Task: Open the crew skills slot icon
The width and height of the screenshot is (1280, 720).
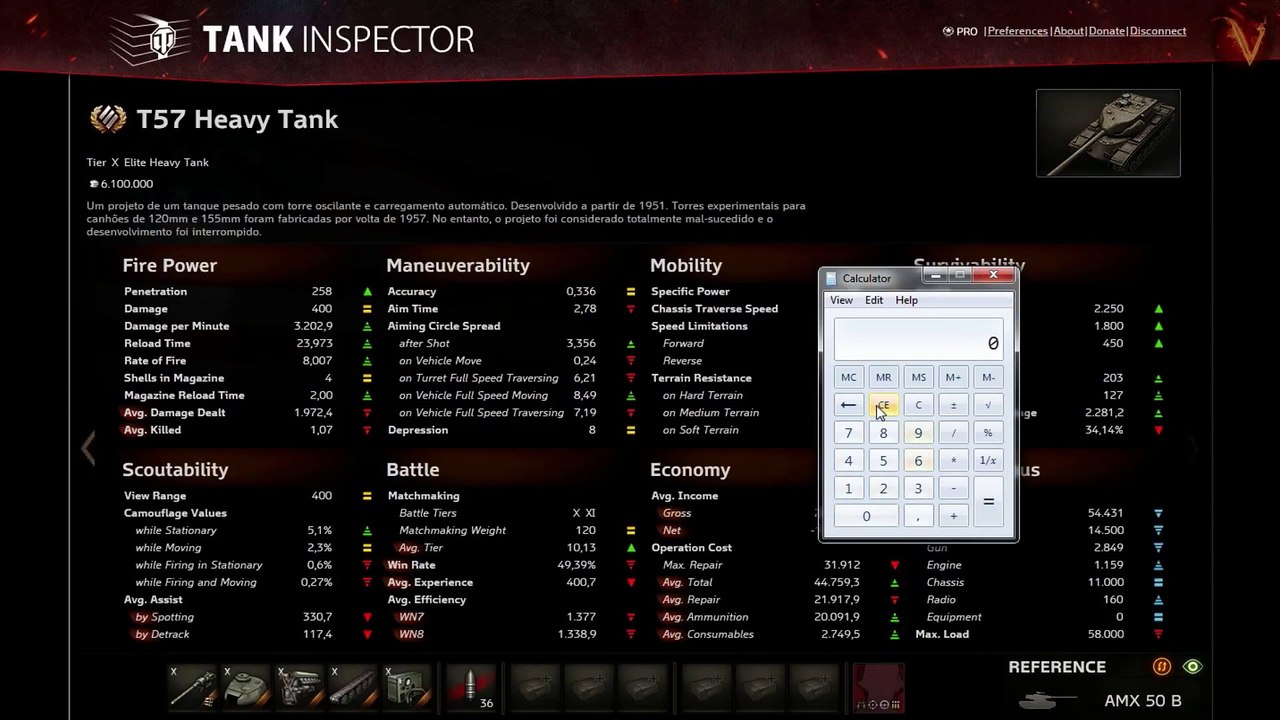Action: 877,688
